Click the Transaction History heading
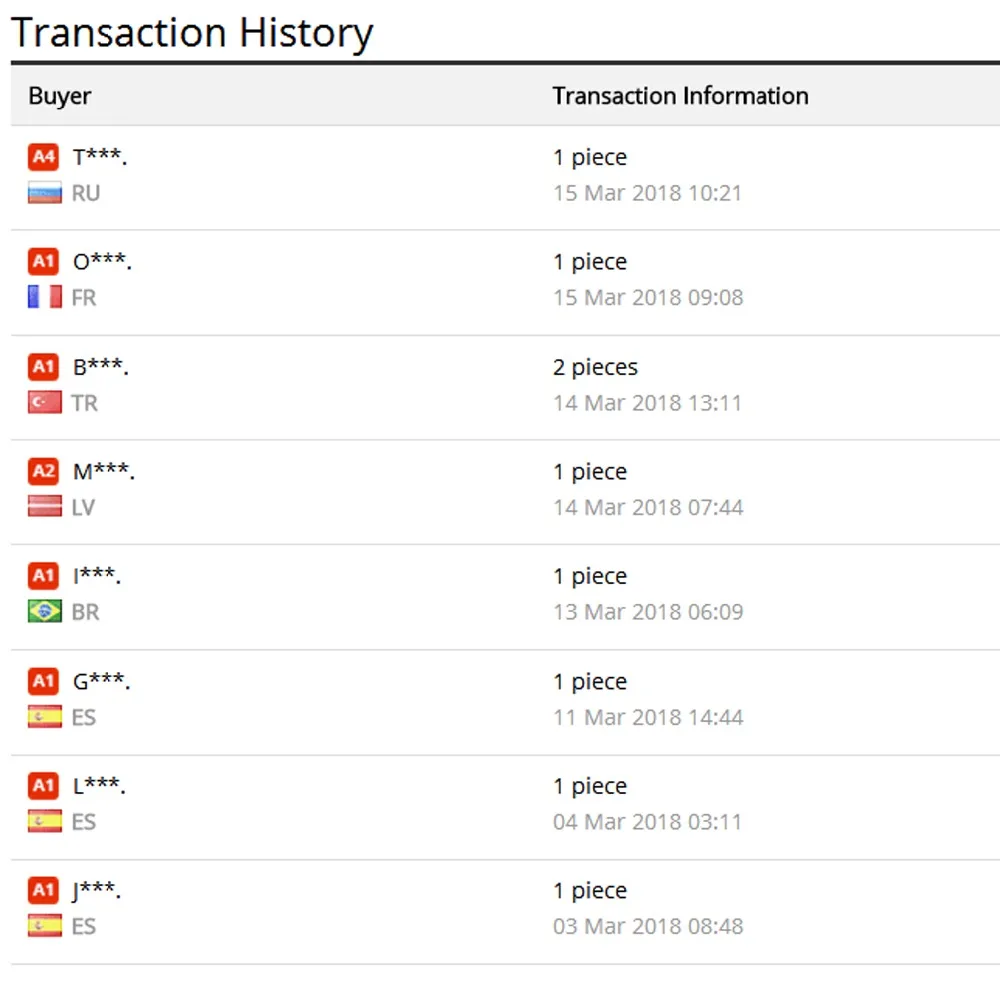Viewport: 1000px width, 1000px height. point(192,32)
